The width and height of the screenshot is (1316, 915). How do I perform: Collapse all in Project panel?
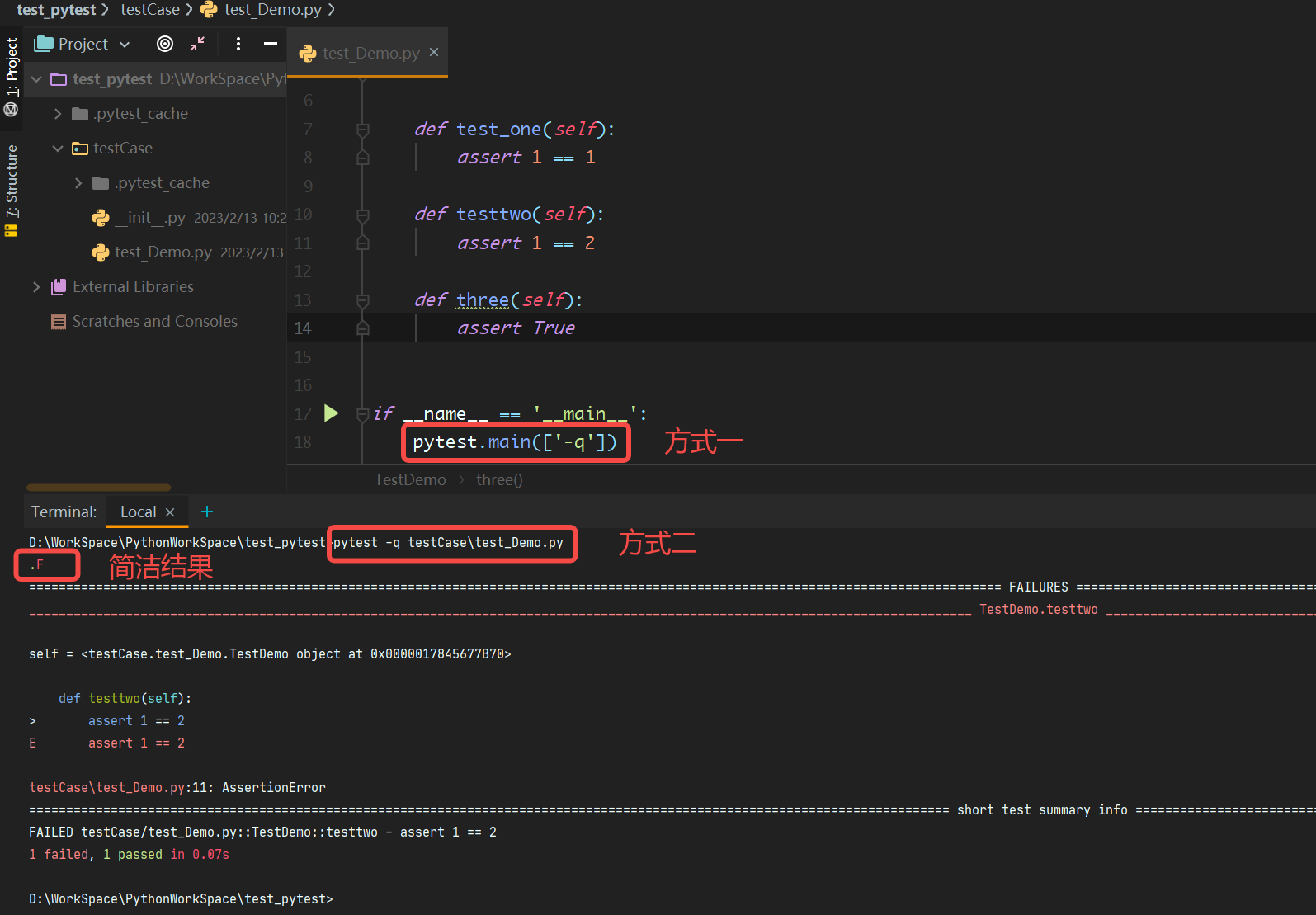pos(197,44)
